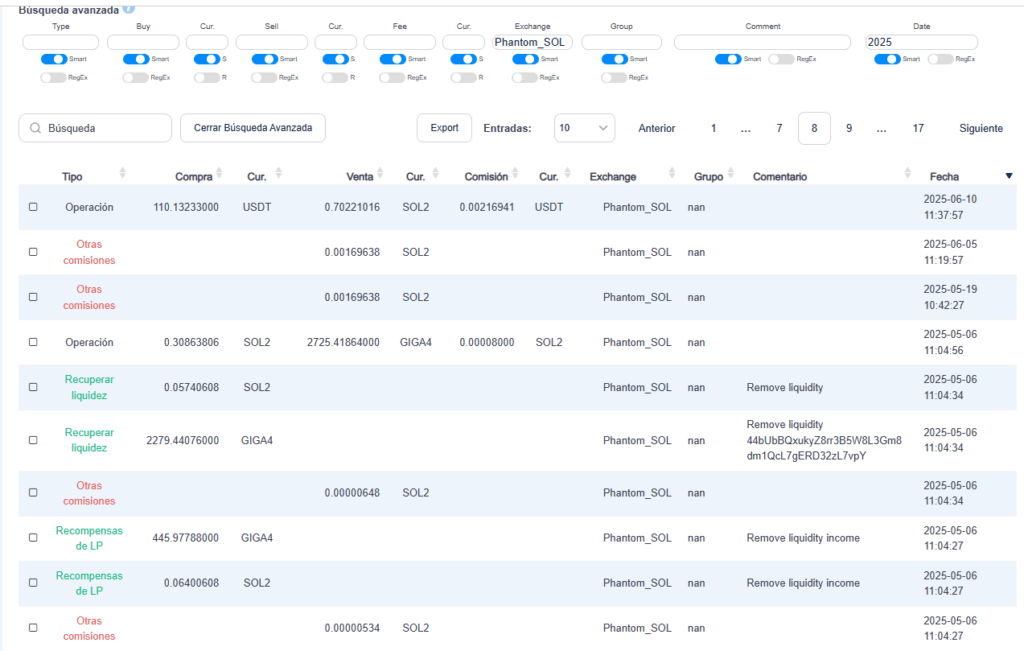1024x651 pixels.
Task: Click the date 2025-06-10 11:37:57
Action: click(x=950, y=207)
